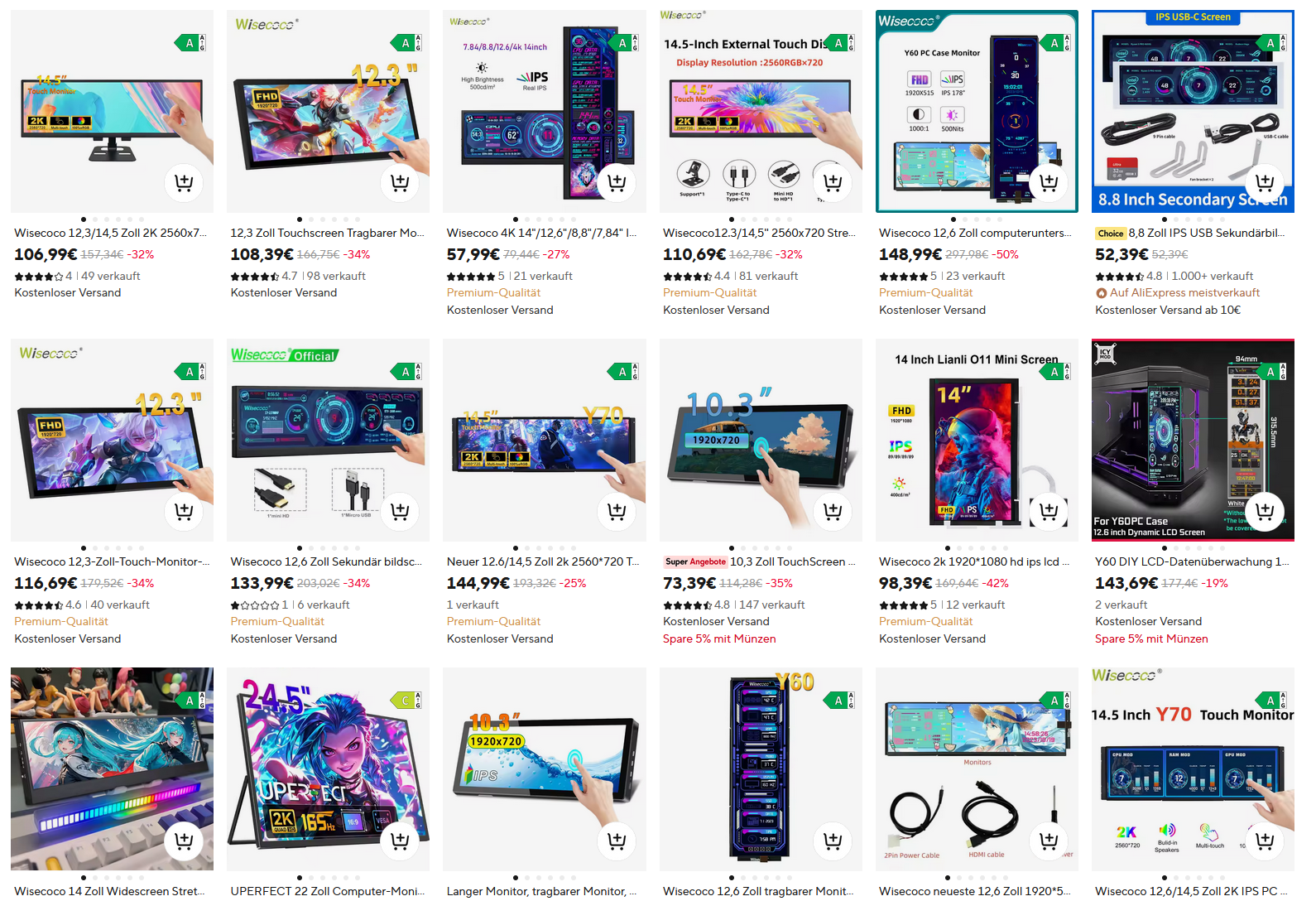Open the Wisecoco 12,6 Zoll Sekundär bildschirm listing

326,561
